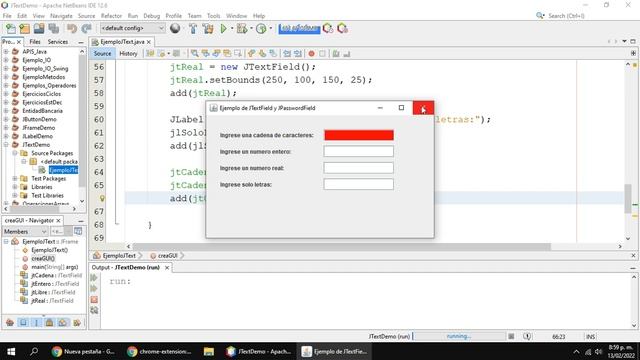
Task: Click the solo letras text field
Action: pyautogui.click(x=359, y=184)
